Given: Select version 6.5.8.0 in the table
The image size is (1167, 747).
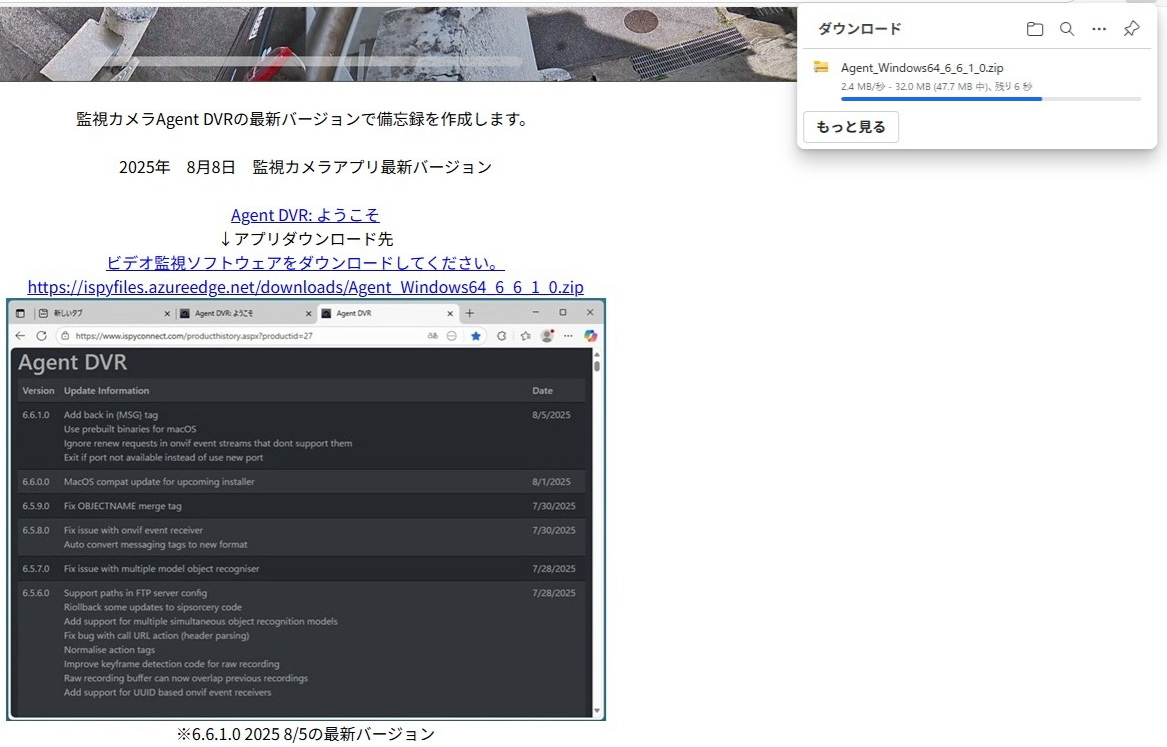Looking at the screenshot, I should click(x=36, y=530).
